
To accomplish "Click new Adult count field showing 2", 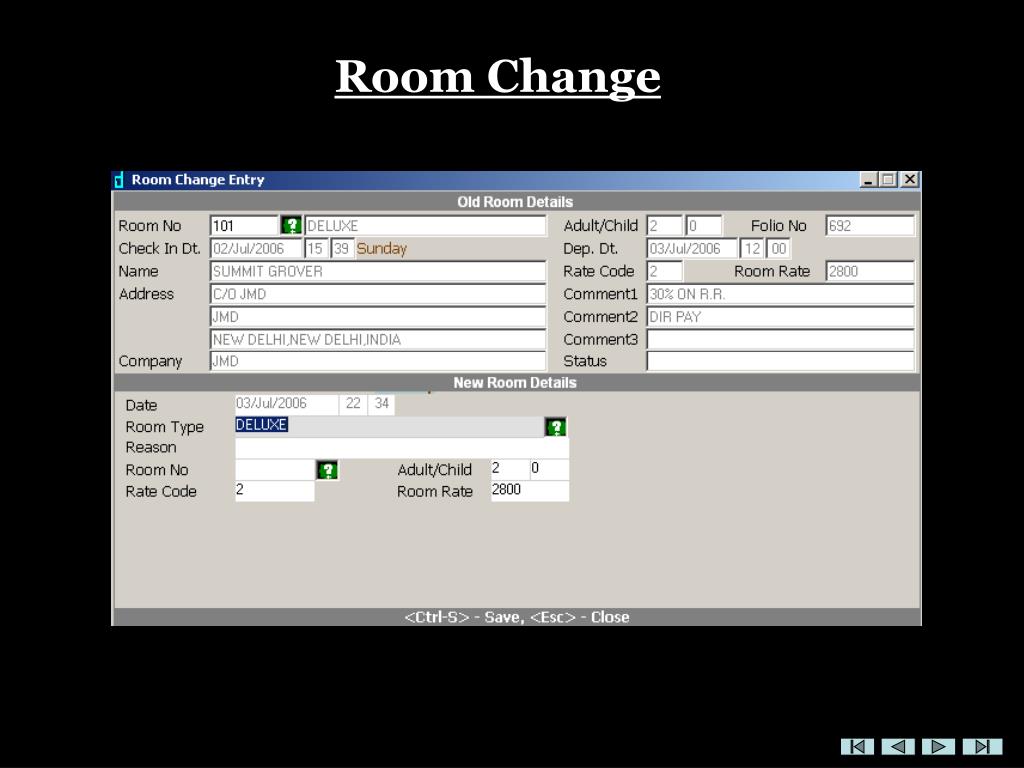I will pyautogui.click(x=509, y=469).
